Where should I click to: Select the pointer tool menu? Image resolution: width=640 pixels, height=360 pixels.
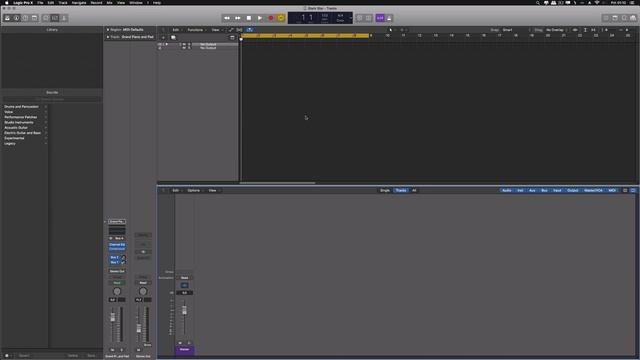(x=391, y=30)
